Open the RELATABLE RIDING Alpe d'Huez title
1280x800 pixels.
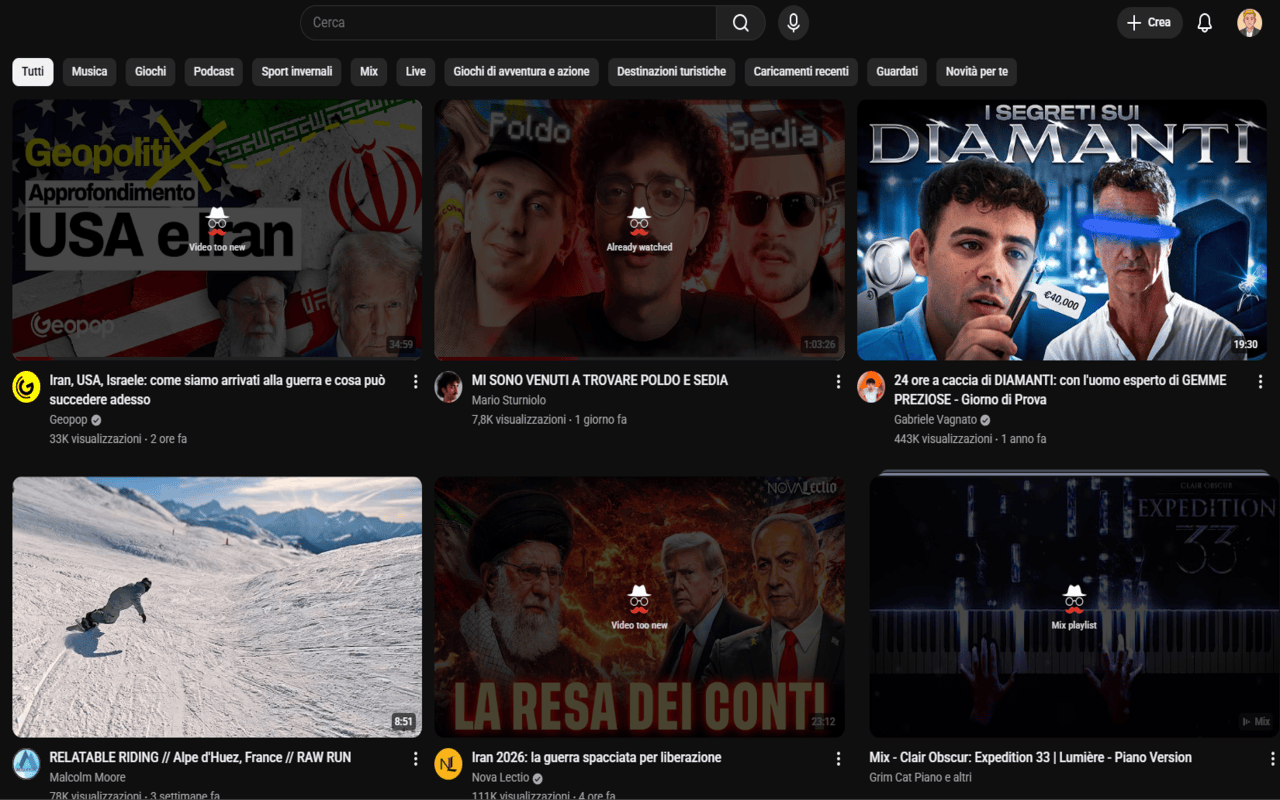[x=200, y=758]
